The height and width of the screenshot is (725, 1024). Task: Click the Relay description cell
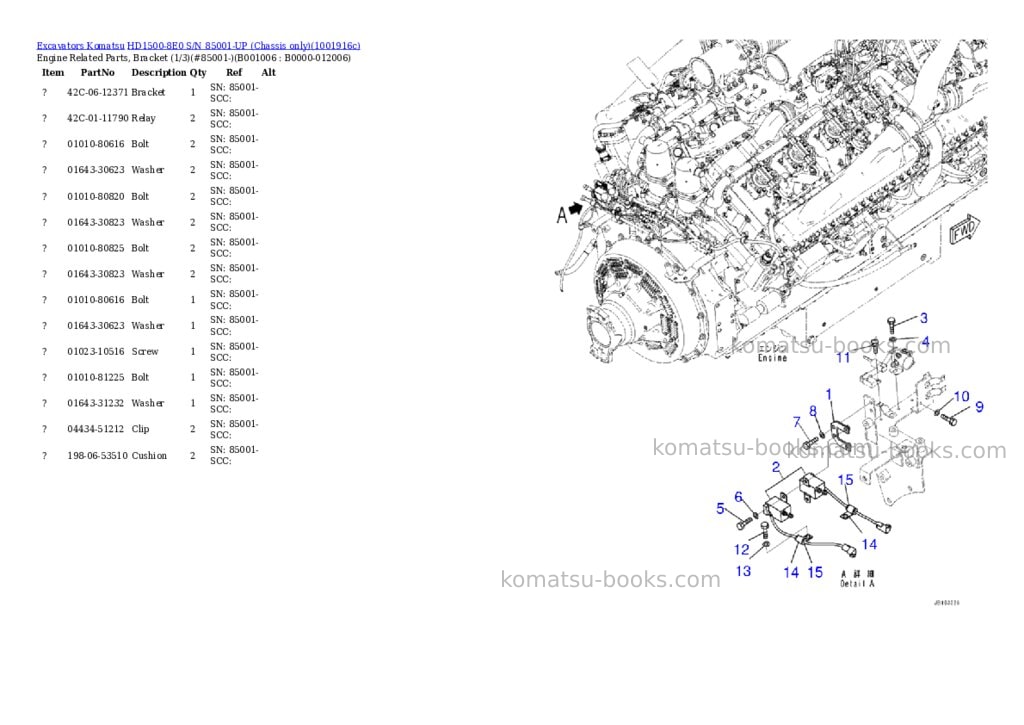pos(144,118)
